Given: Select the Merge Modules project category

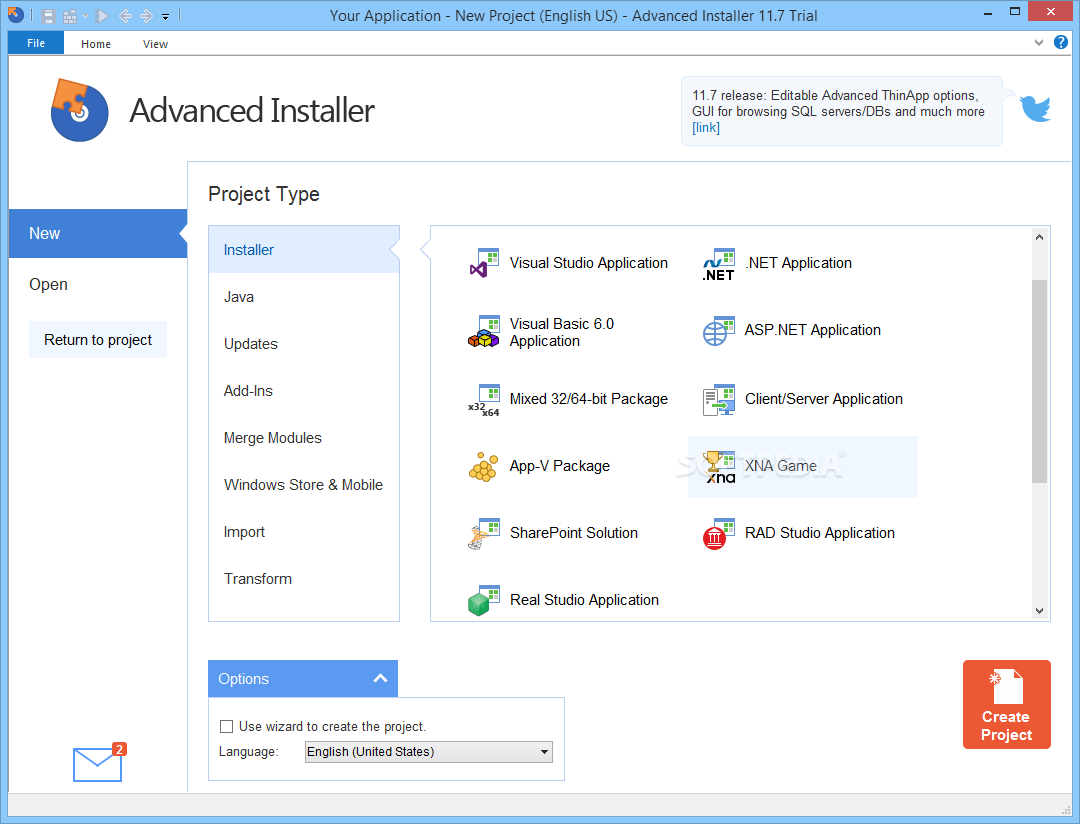Looking at the screenshot, I should coord(304,437).
